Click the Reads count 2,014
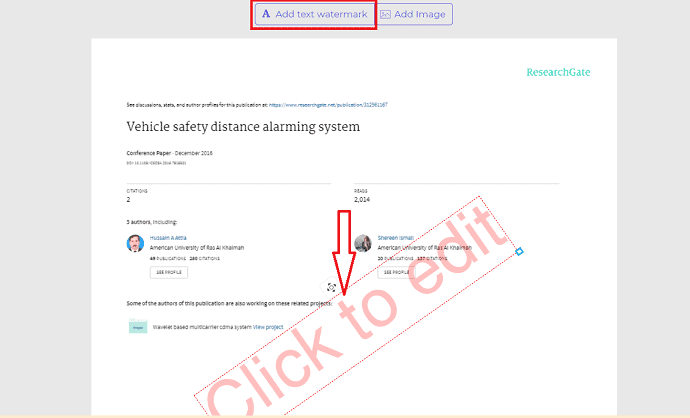690x418 pixels. [362, 199]
